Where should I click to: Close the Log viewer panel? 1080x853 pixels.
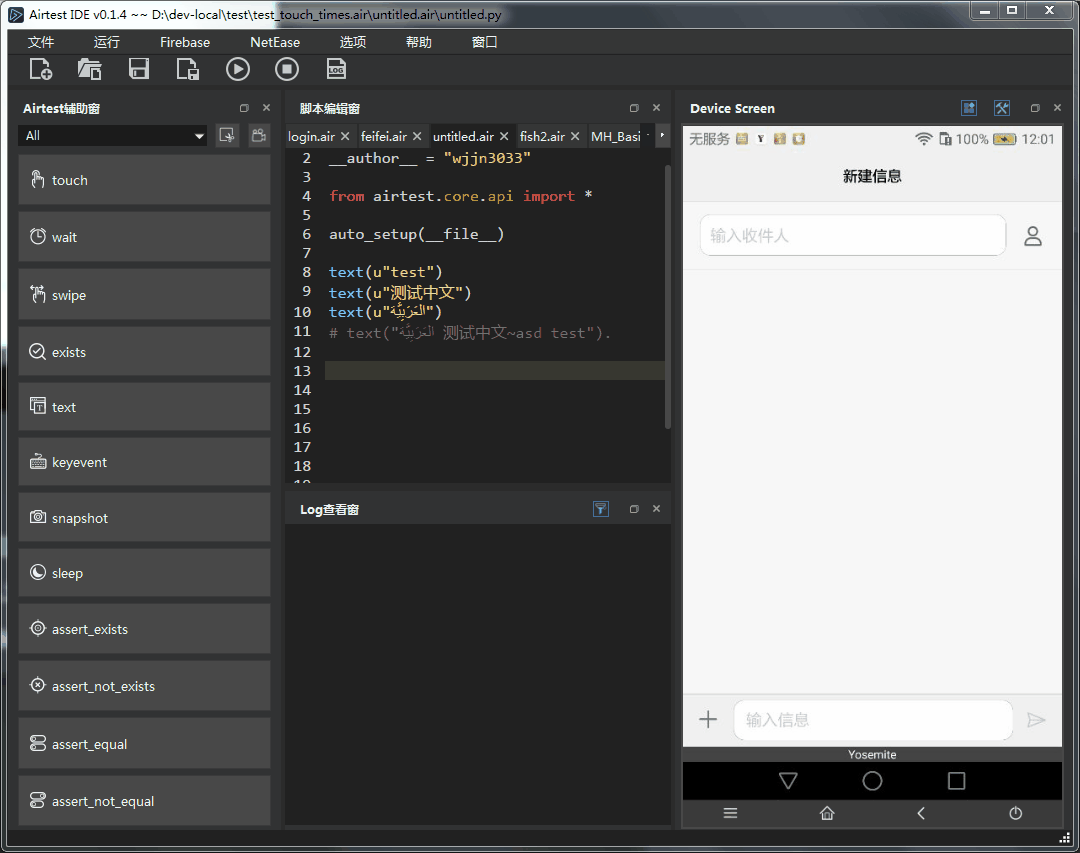tap(656, 509)
